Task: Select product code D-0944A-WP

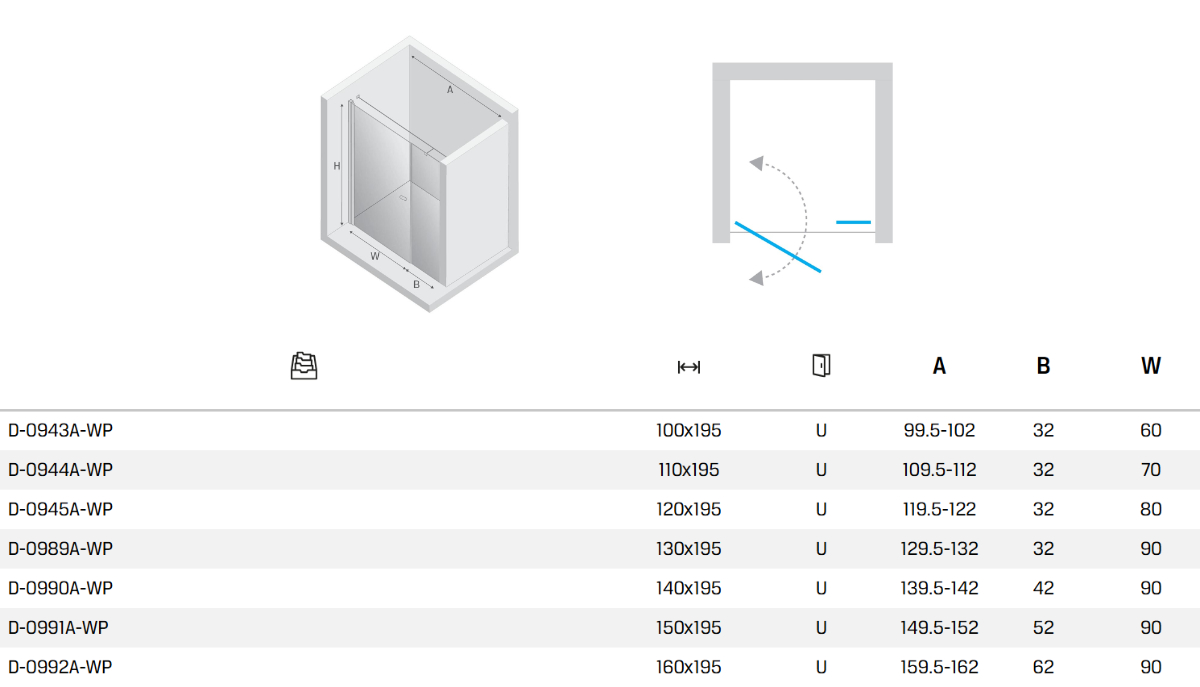Action: coord(60,470)
